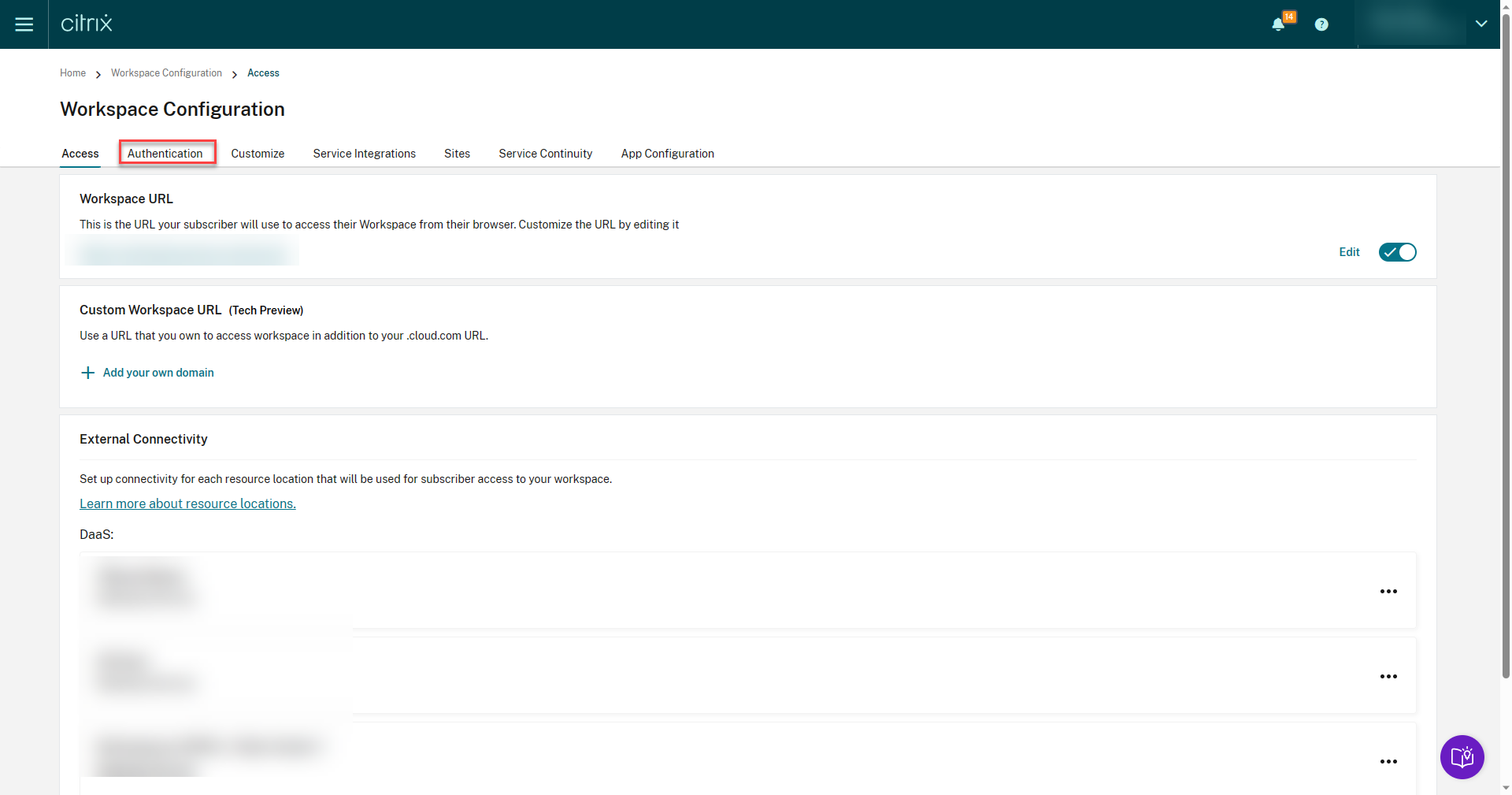The image size is (1512, 795).
Task: Open the hamburger navigation menu
Action: click(24, 24)
